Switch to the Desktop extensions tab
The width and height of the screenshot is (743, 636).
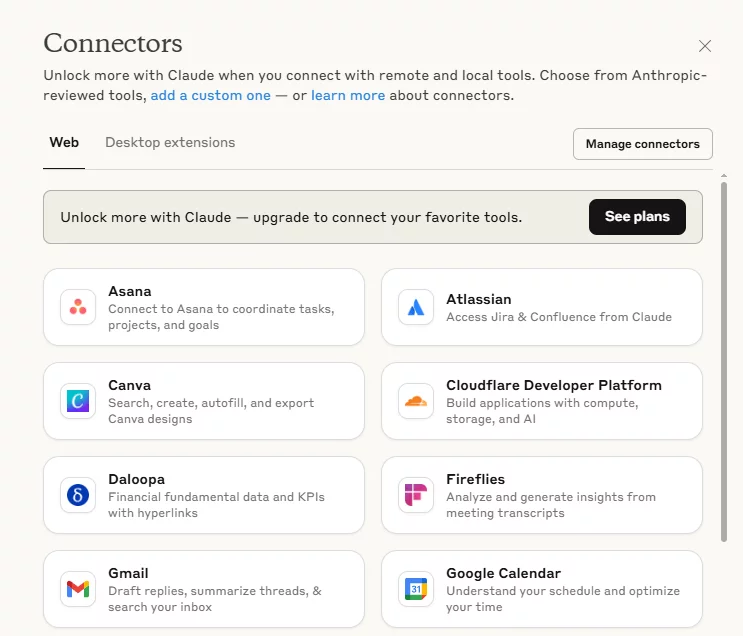coord(170,143)
